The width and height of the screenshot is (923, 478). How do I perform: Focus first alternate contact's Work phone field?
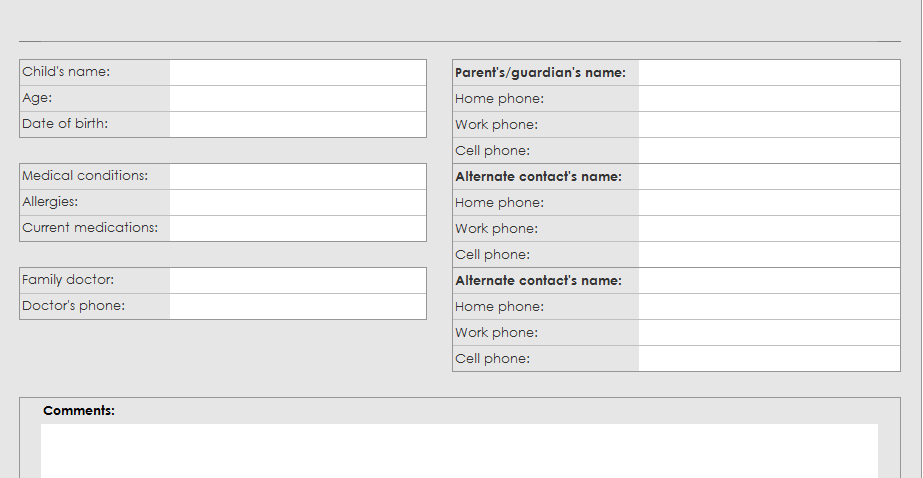pyautogui.click(x=768, y=229)
